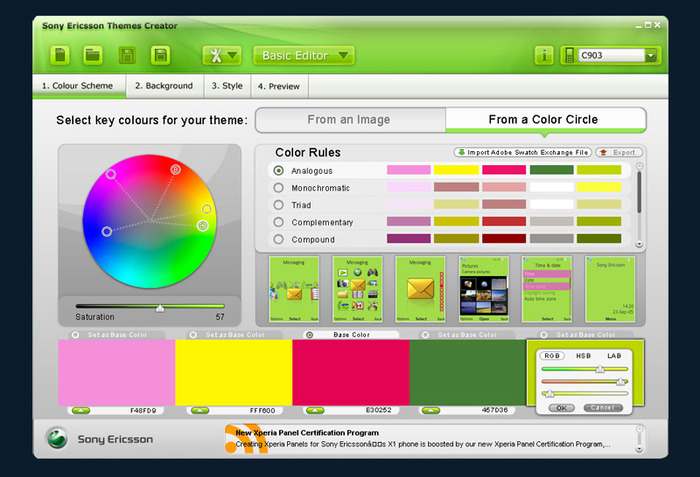Expand the color editor under F48FD9
The width and height of the screenshot is (700, 477).
[x=81, y=410]
